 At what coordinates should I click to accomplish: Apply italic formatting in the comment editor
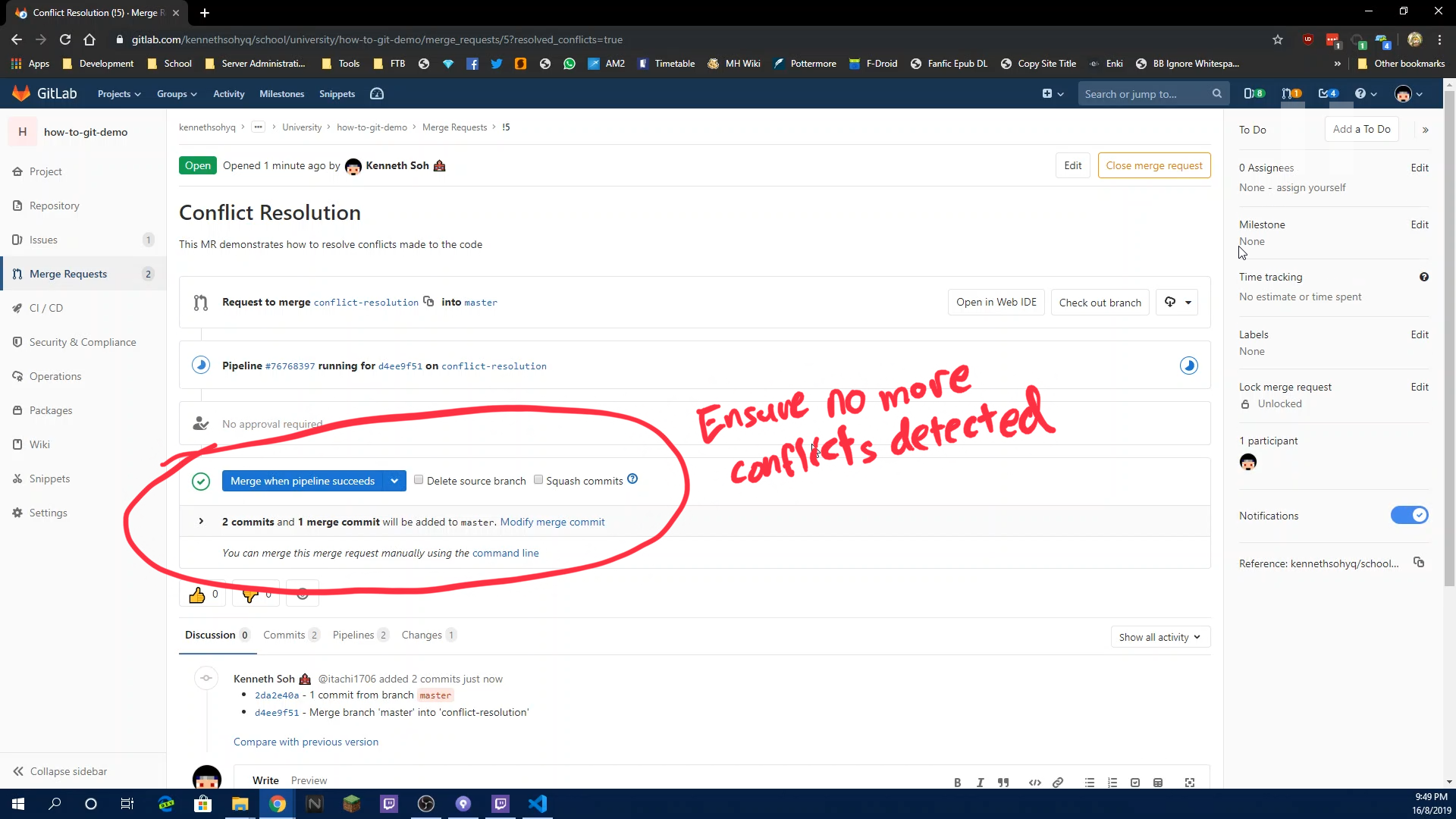click(979, 782)
